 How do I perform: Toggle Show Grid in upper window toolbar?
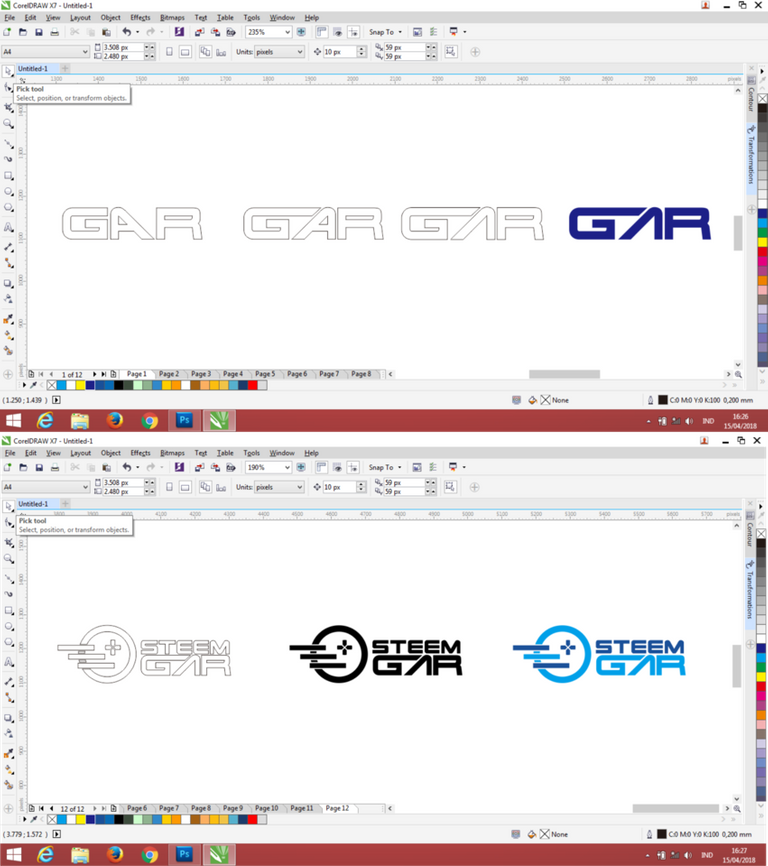point(338,32)
